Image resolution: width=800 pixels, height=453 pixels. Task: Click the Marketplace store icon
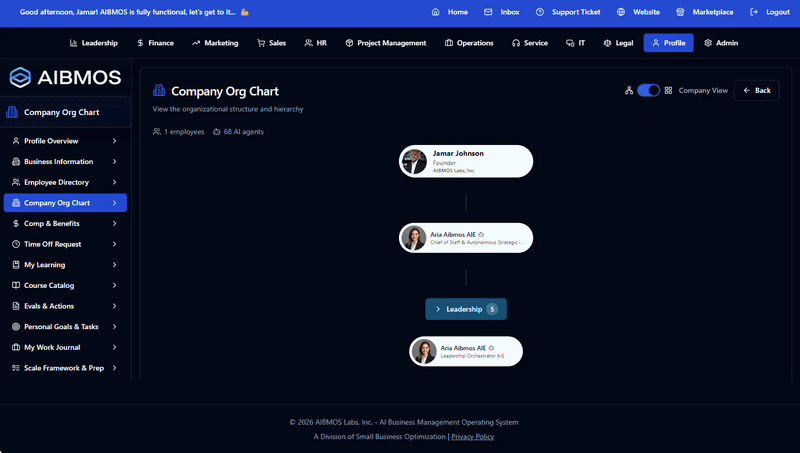coord(680,12)
